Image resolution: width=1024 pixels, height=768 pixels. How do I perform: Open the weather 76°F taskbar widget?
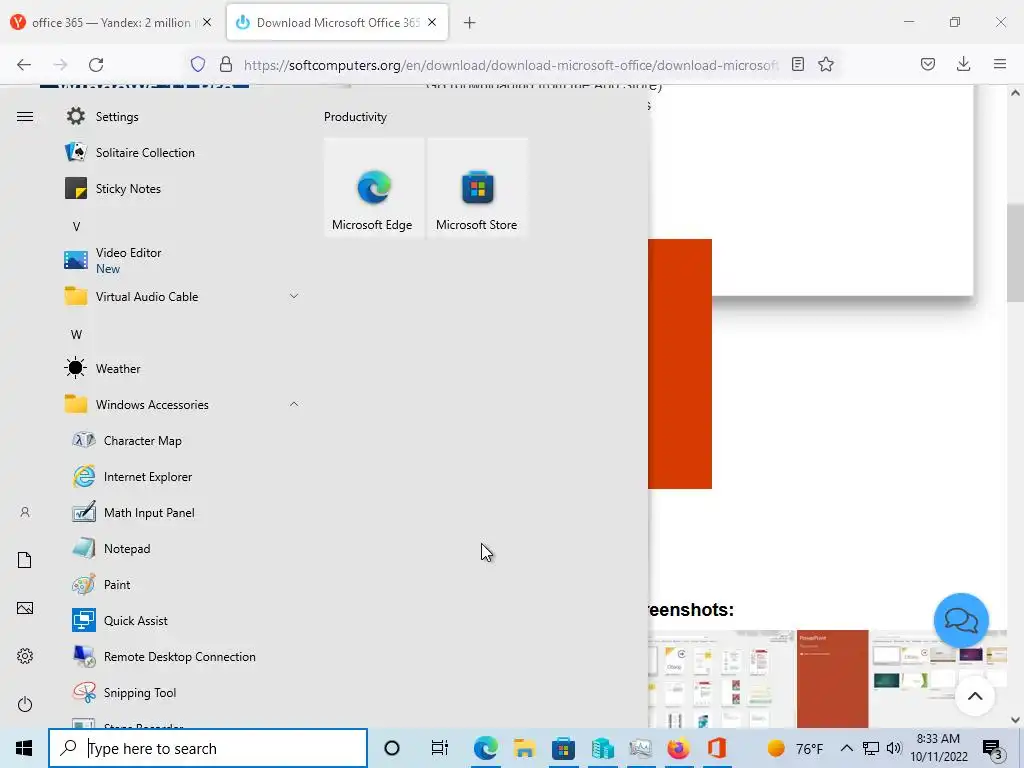[x=795, y=748]
